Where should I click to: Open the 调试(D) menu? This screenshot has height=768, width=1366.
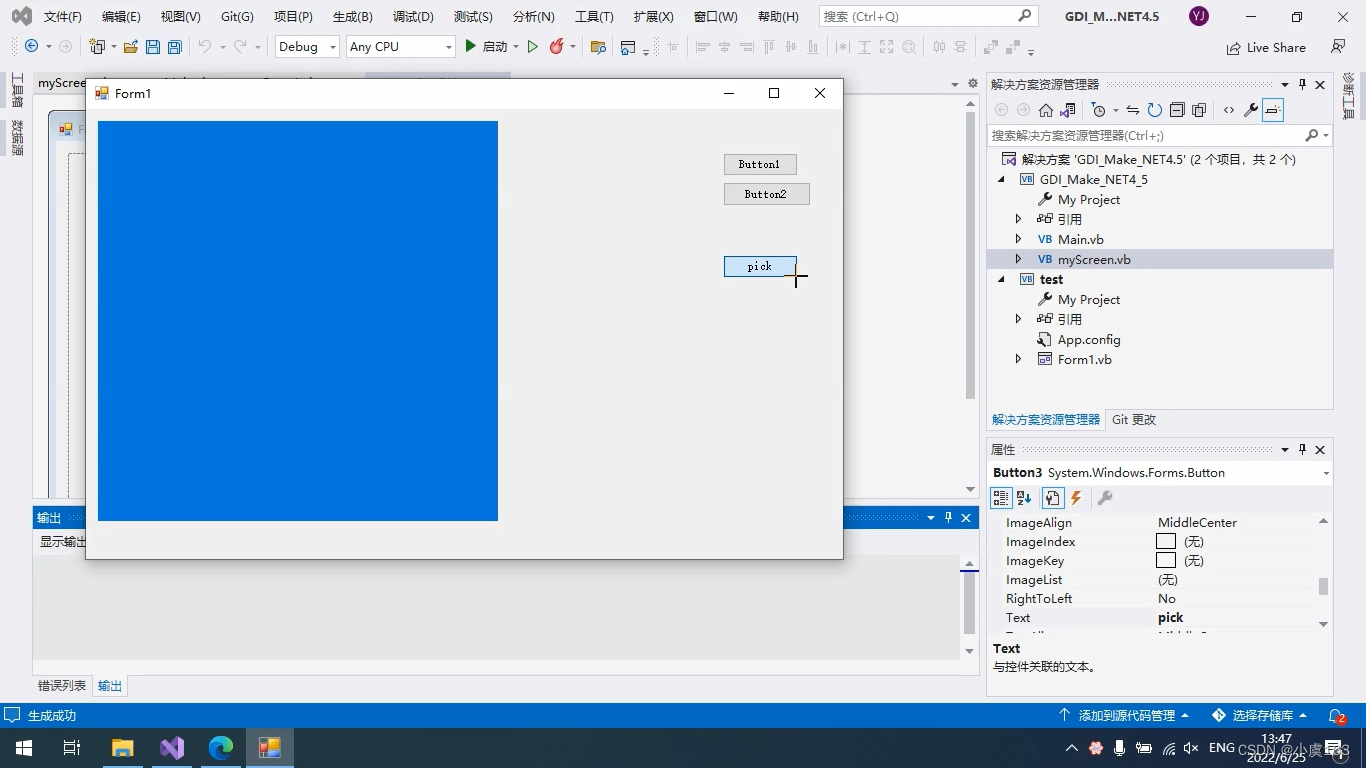point(413,17)
